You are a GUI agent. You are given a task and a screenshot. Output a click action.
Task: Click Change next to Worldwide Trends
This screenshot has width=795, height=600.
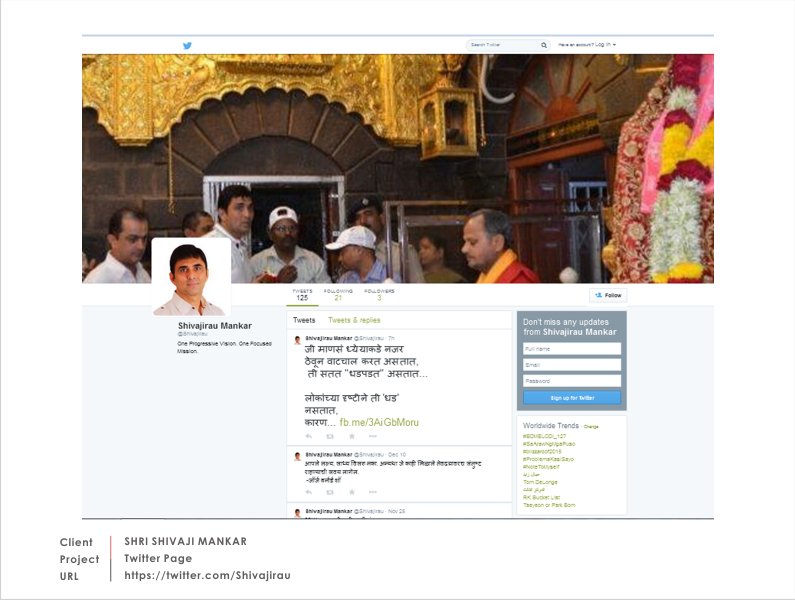pyautogui.click(x=591, y=426)
